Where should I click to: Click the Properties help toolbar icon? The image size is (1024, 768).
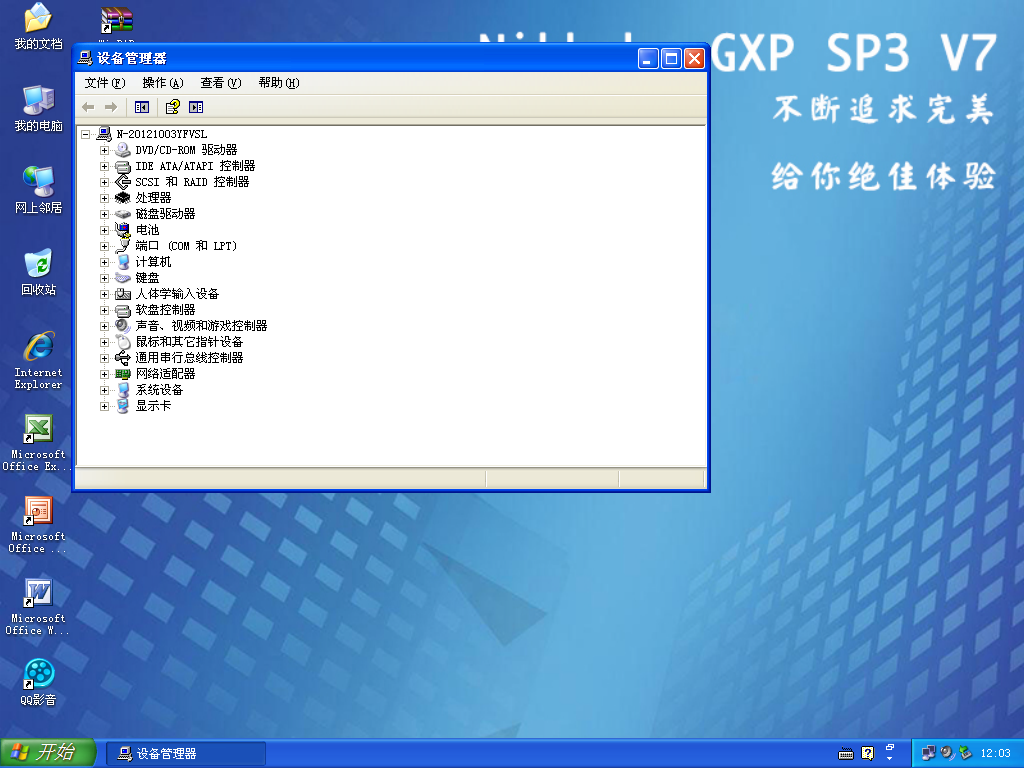[172, 107]
